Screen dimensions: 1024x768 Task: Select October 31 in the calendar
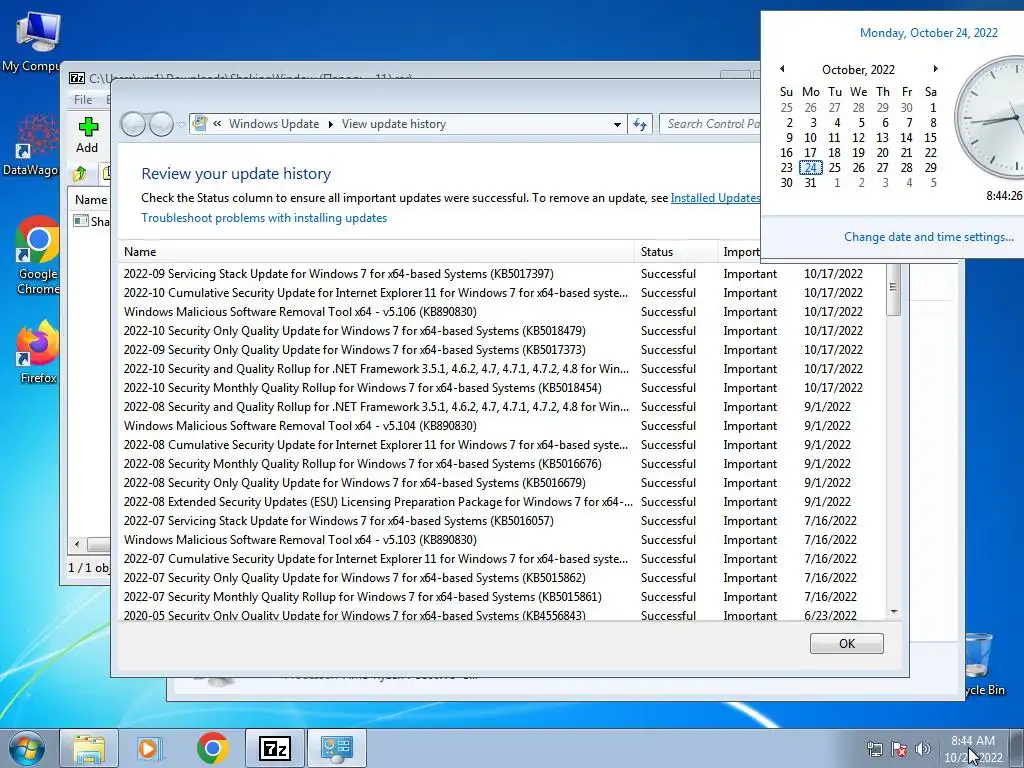pyautogui.click(x=810, y=183)
